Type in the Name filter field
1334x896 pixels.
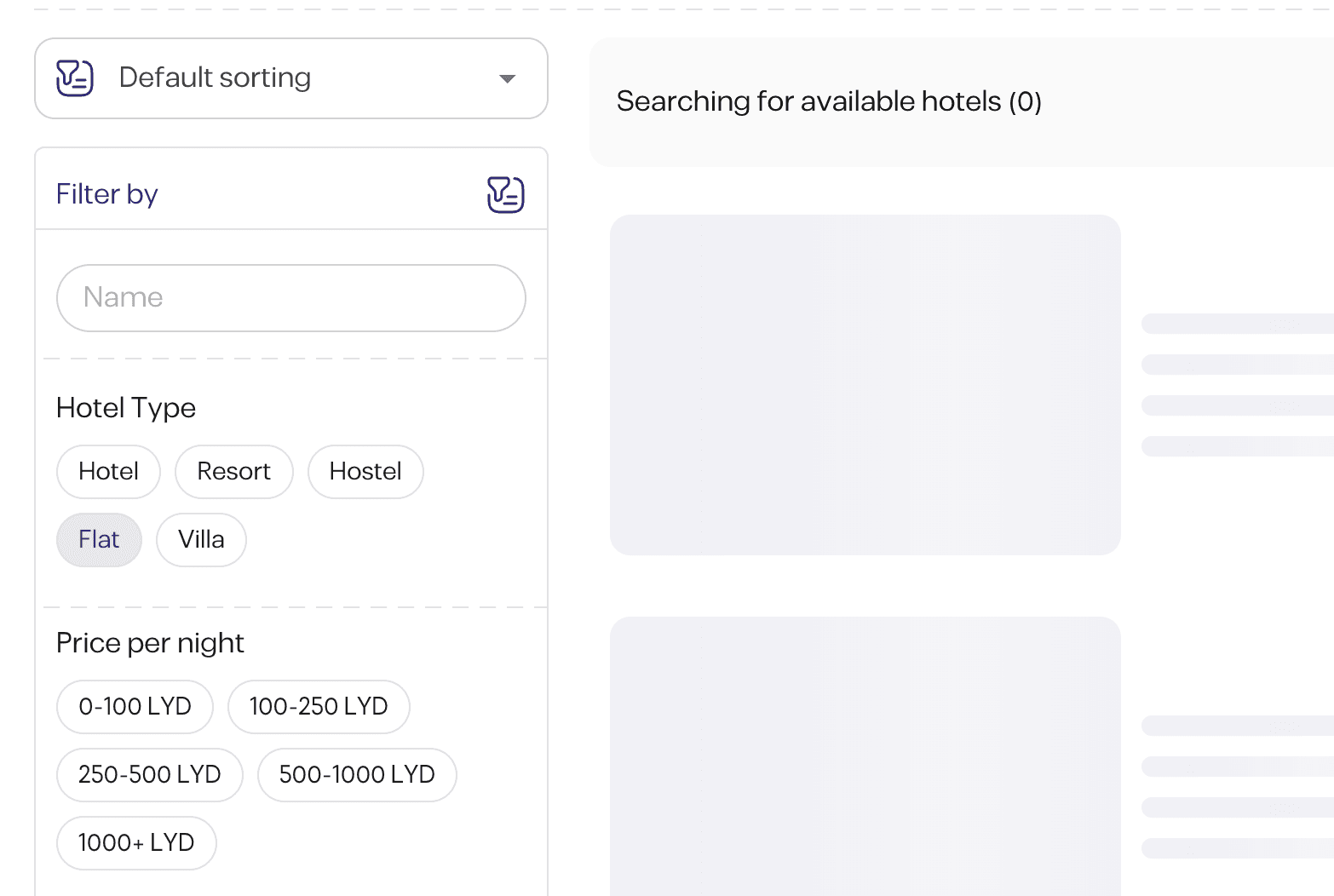(x=290, y=298)
